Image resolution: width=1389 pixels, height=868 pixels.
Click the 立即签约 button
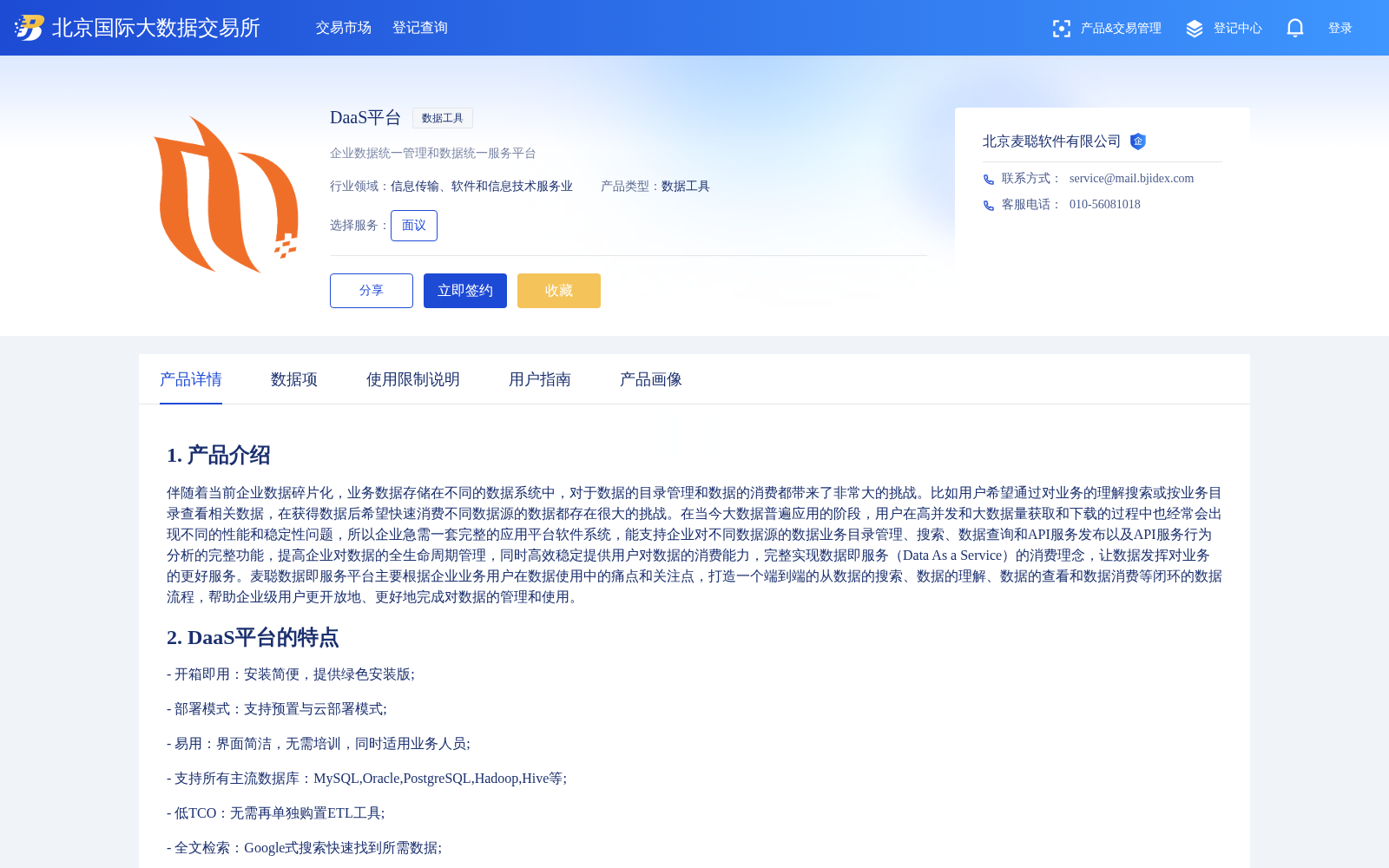click(x=465, y=291)
